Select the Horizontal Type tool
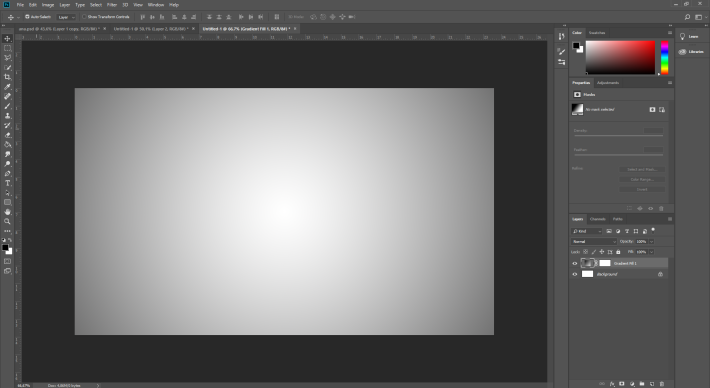The image size is (710, 388). 7,183
